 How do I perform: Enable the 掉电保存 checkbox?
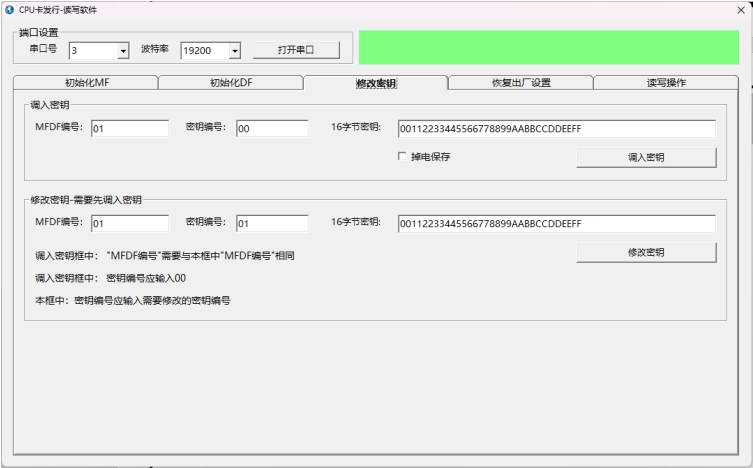pyautogui.click(x=403, y=157)
